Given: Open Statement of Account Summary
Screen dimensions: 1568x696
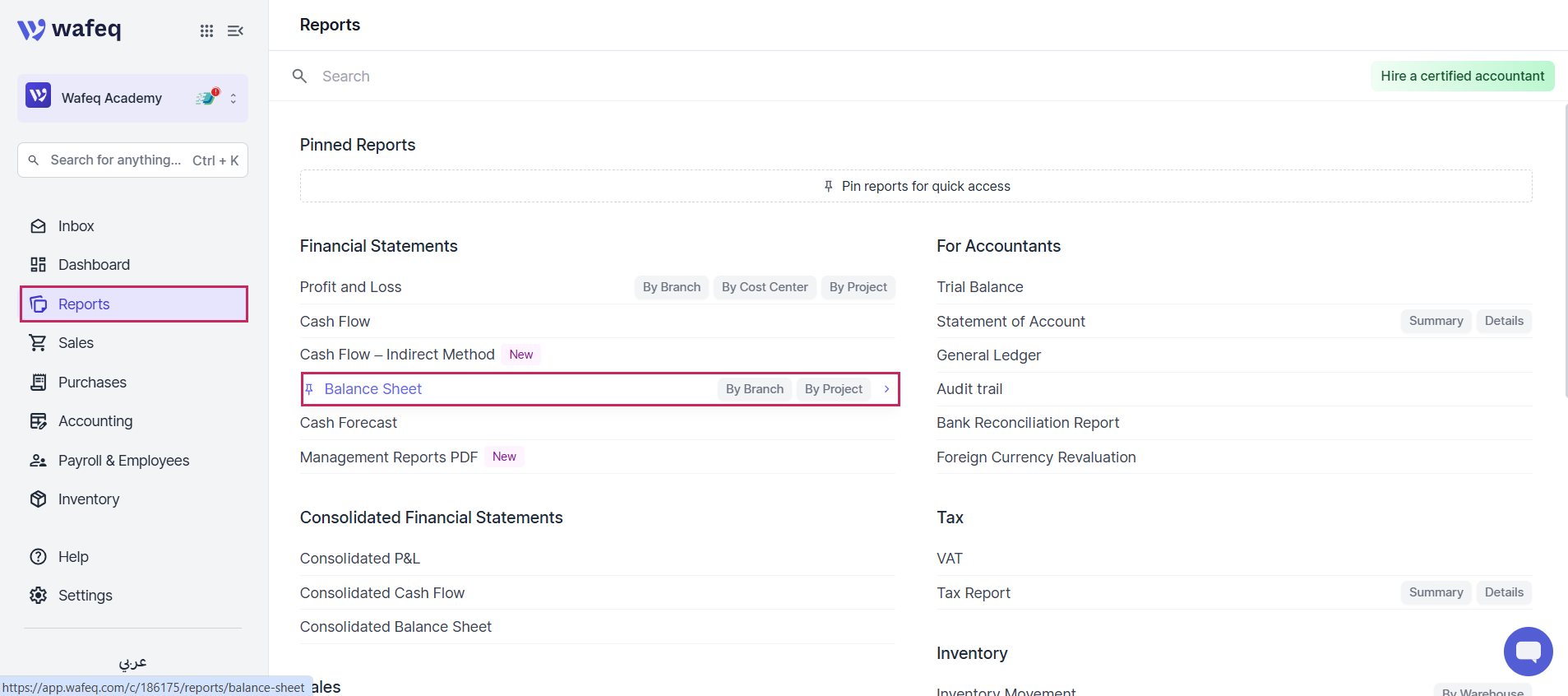Looking at the screenshot, I should point(1436,321).
